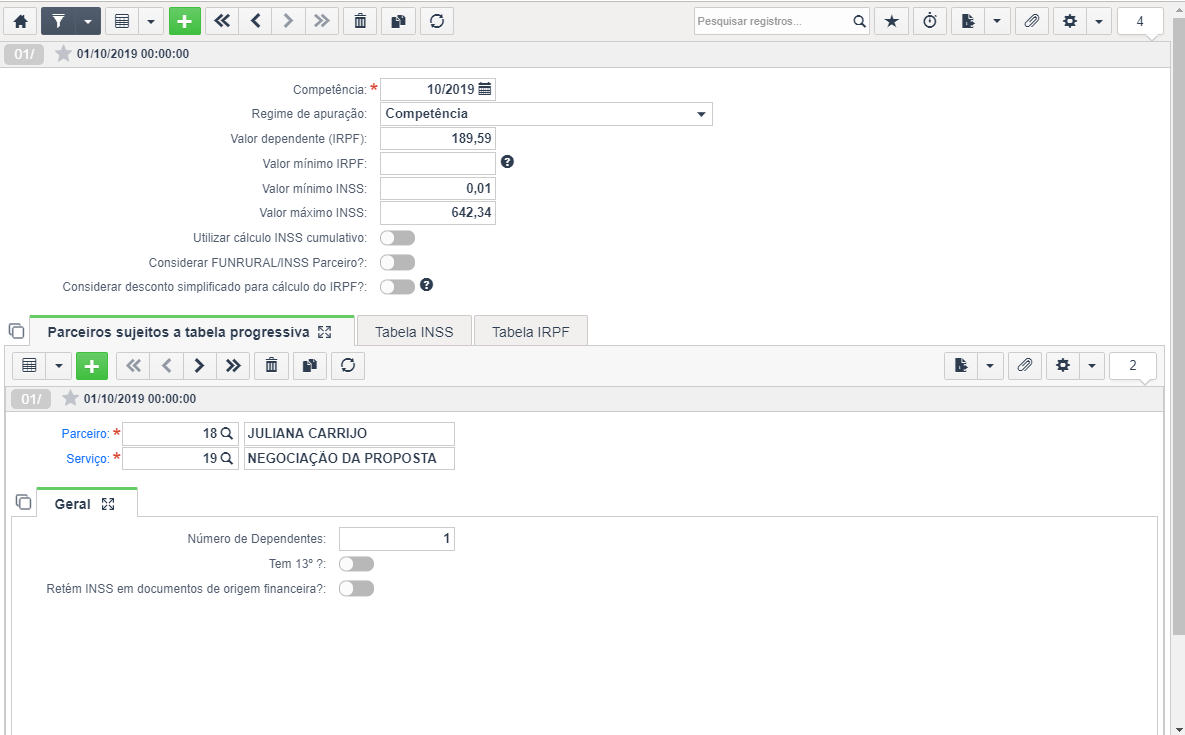Image resolution: width=1185 pixels, height=735 pixels.
Task: Switch sub-panel to grid view
Action: tap(29, 366)
